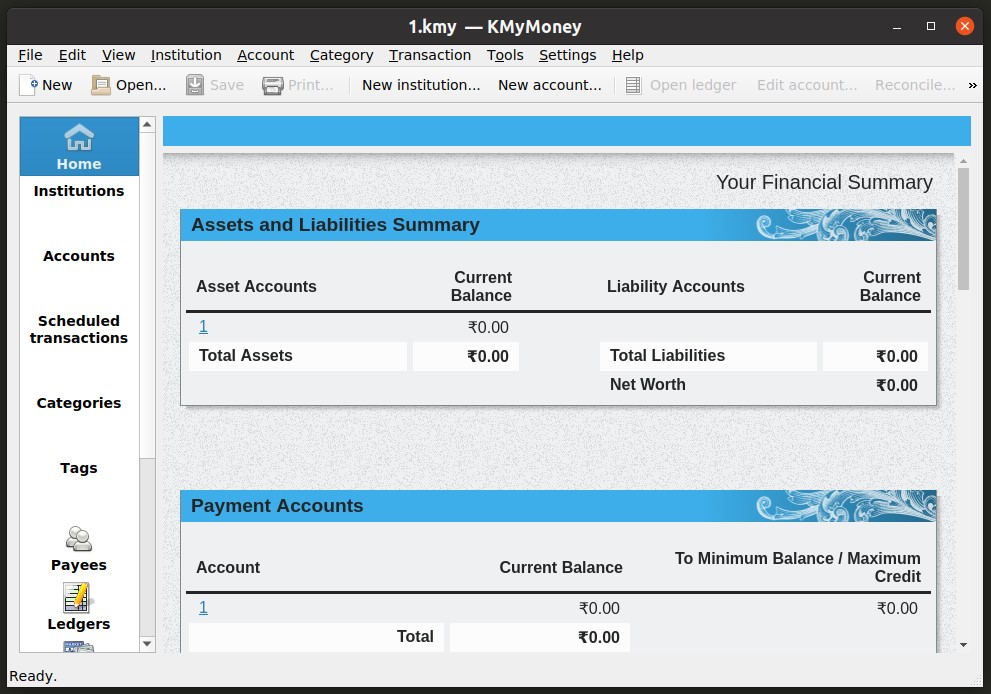Open the Payees view icon
The height and width of the screenshot is (694, 991).
pyautogui.click(x=79, y=540)
